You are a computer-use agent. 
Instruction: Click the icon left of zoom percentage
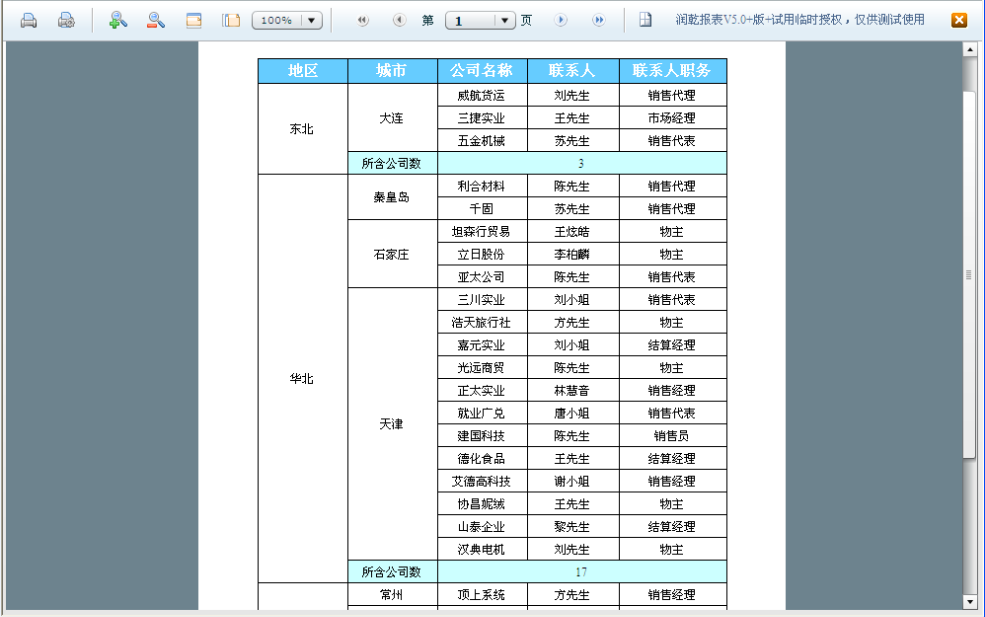231,20
